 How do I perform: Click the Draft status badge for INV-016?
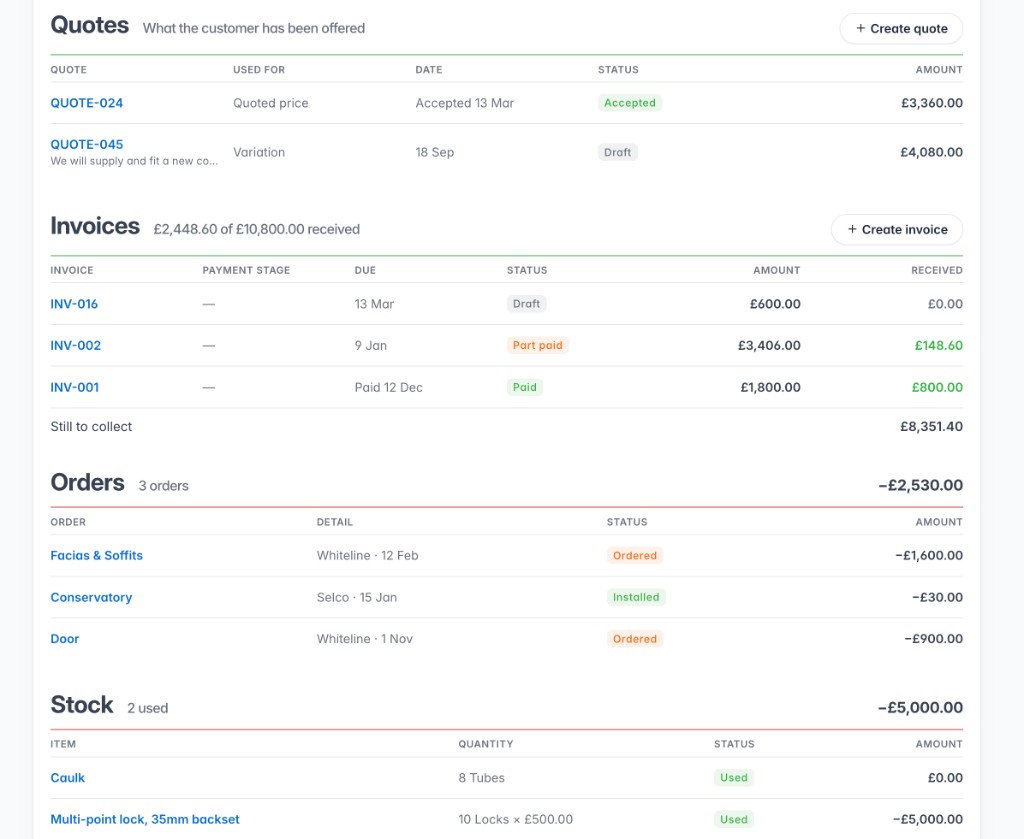click(x=526, y=304)
